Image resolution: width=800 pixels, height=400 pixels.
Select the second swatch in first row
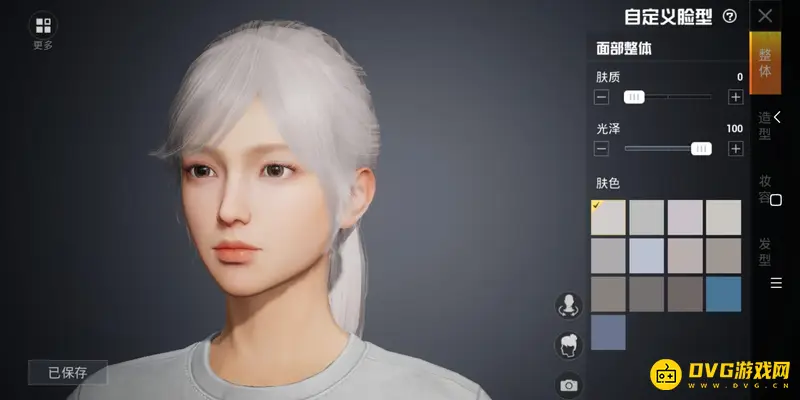pos(646,217)
